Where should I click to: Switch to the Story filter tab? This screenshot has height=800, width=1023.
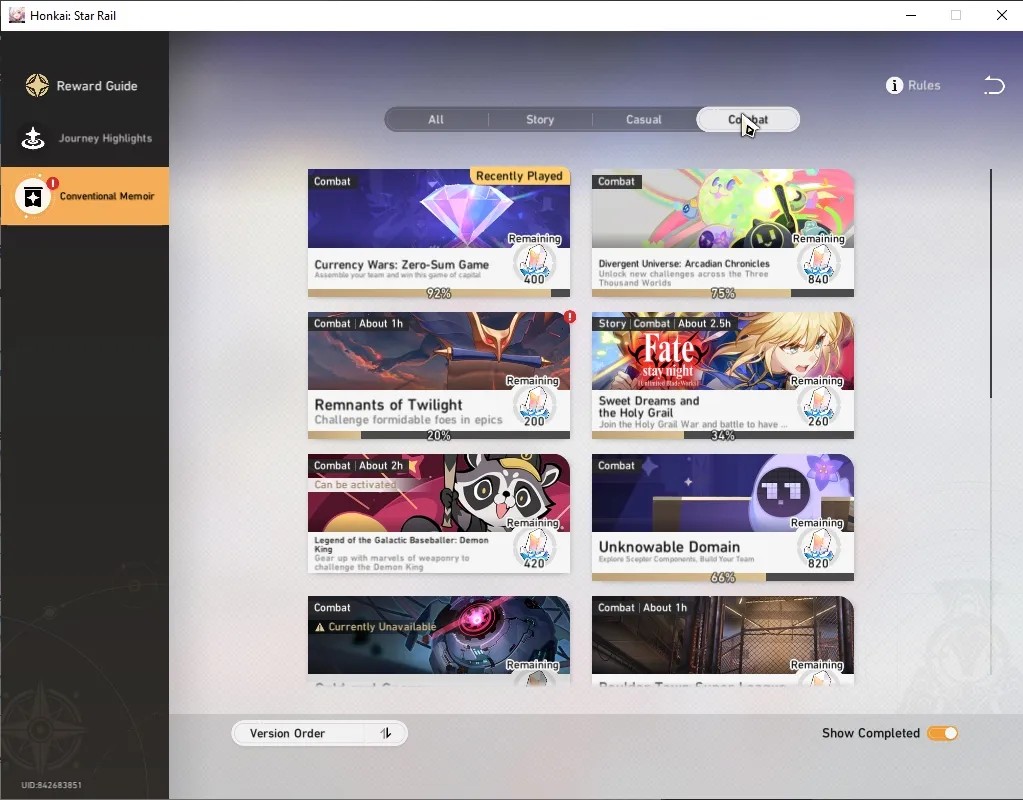pyautogui.click(x=540, y=119)
